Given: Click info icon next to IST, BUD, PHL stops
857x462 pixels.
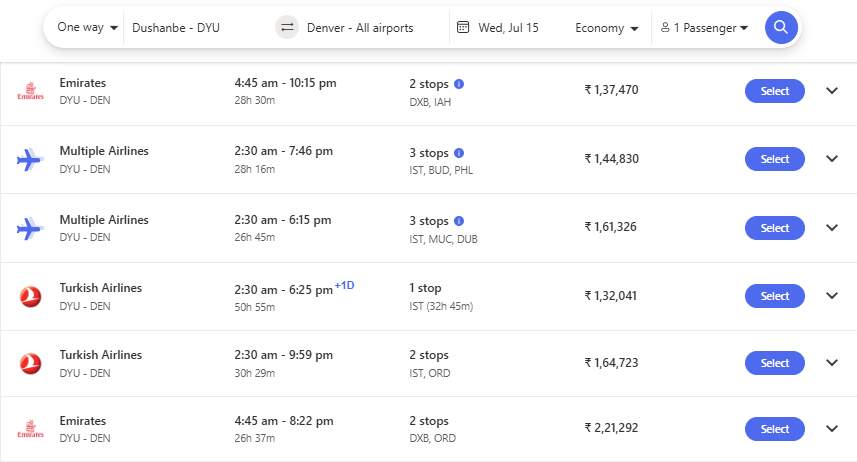Looking at the screenshot, I should pyautogui.click(x=459, y=153).
